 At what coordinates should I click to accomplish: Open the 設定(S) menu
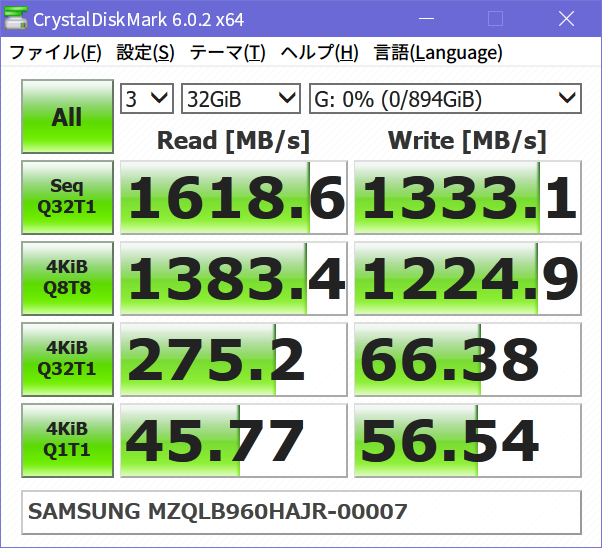145,53
